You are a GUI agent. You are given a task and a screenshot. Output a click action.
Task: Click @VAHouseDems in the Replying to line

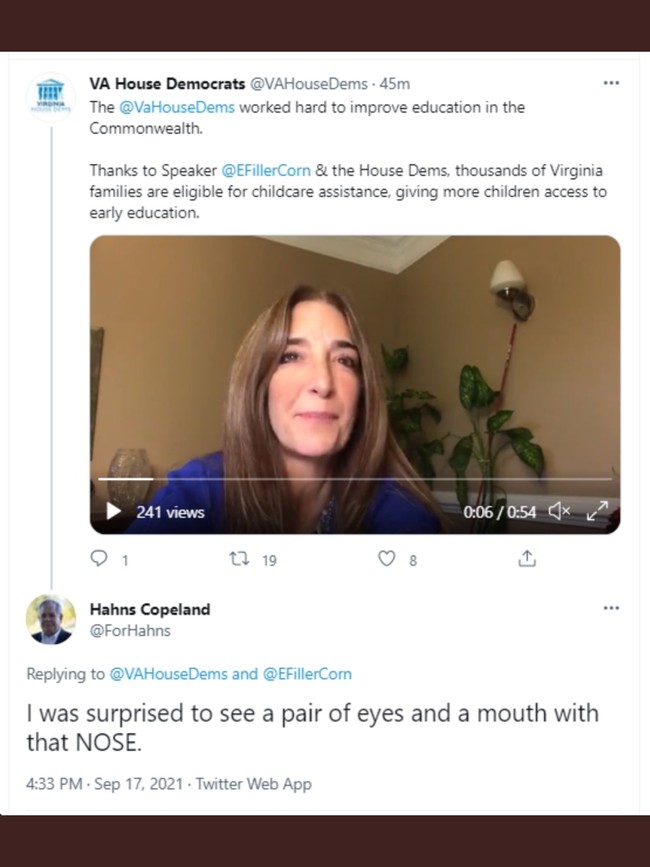click(169, 674)
